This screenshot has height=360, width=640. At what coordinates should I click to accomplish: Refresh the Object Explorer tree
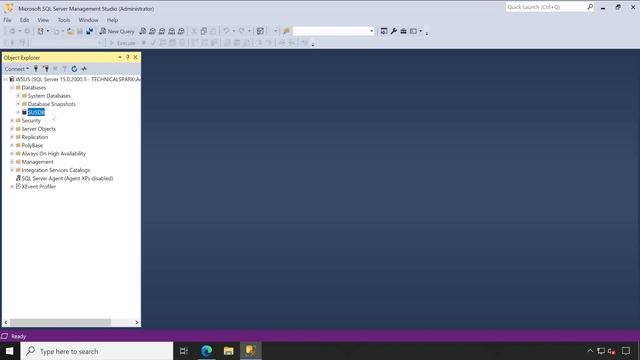[74, 69]
